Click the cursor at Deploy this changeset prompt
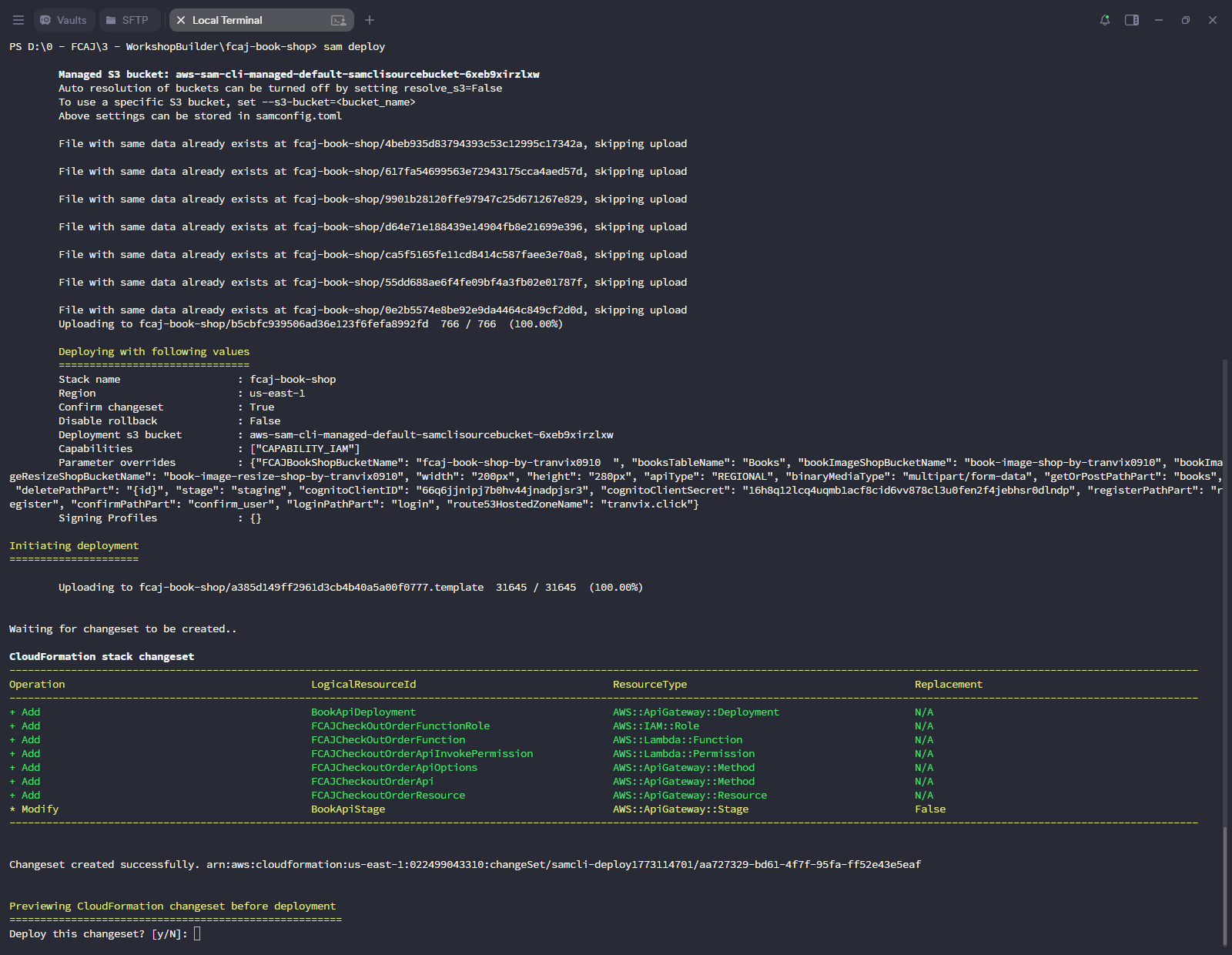 click(x=197, y=933)
